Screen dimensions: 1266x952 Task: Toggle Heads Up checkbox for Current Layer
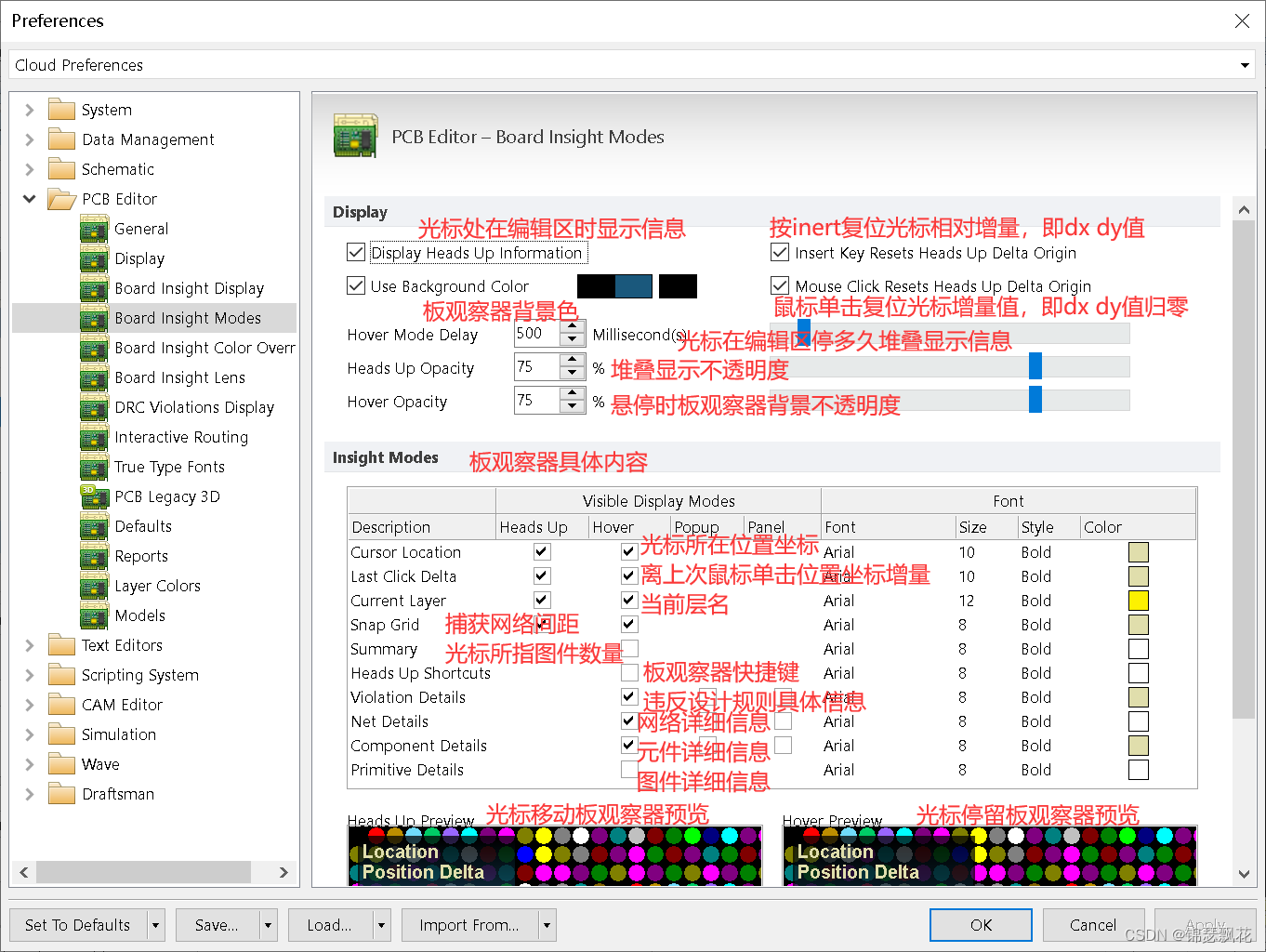point(542,600)
